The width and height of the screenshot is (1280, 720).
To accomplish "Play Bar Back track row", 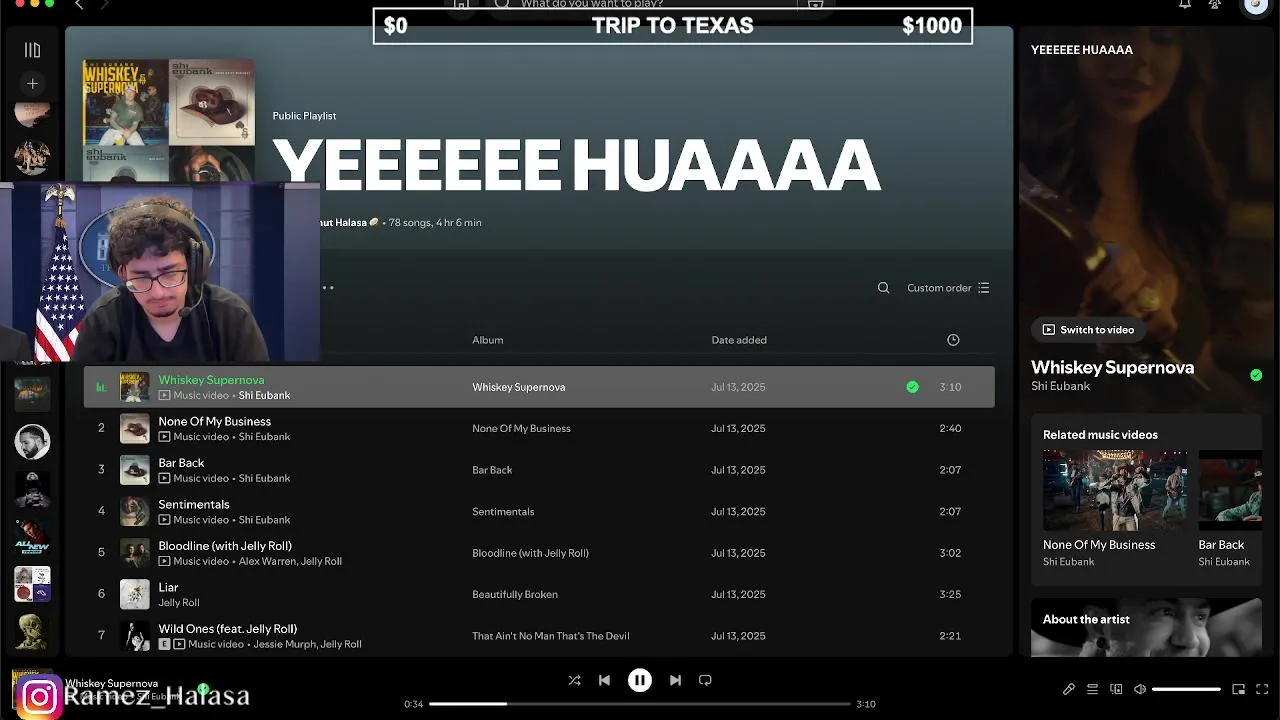I will [x=539, y=470].
